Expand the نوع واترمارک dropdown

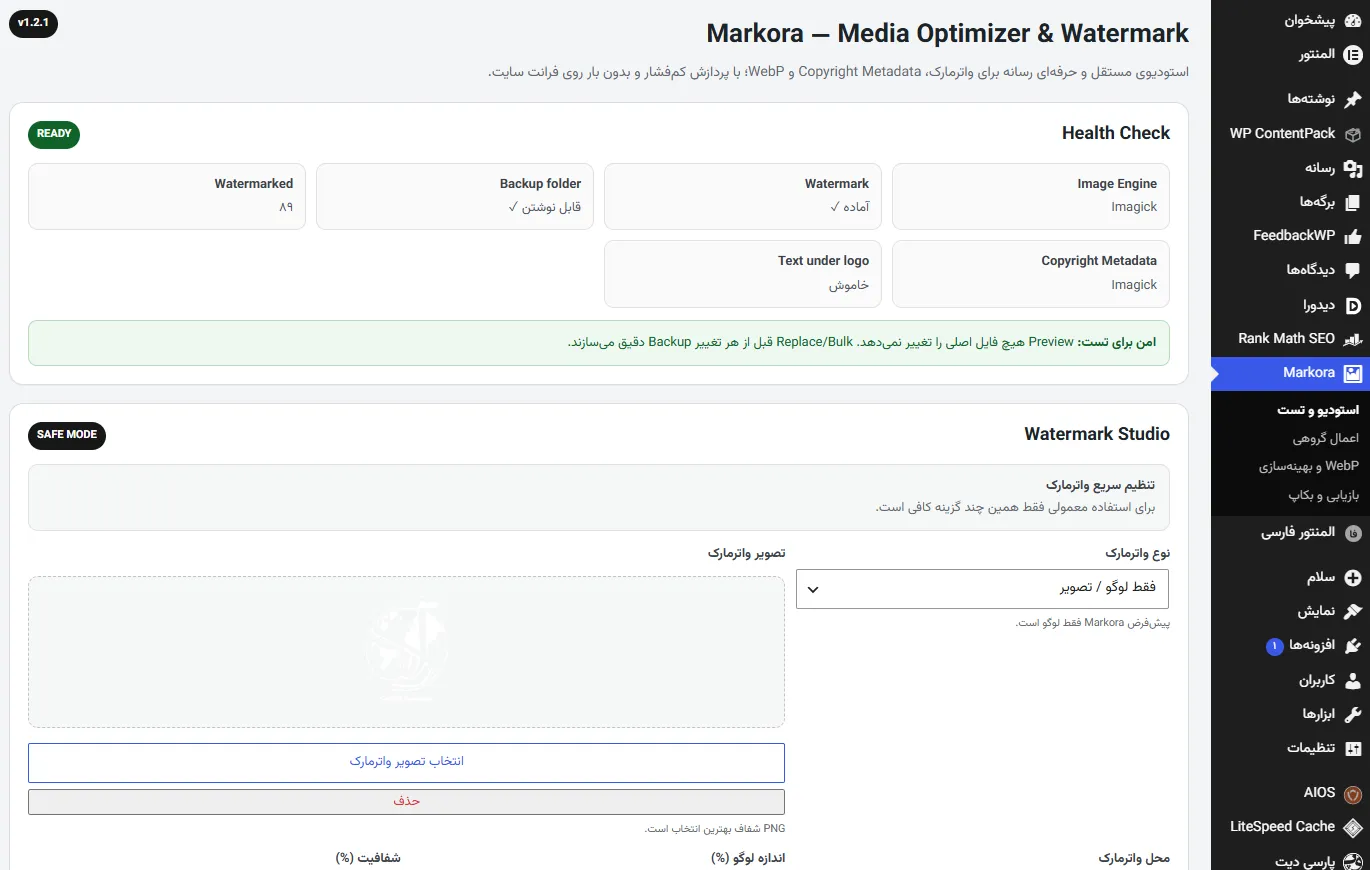pyautogui.click(x=982, y=589)
